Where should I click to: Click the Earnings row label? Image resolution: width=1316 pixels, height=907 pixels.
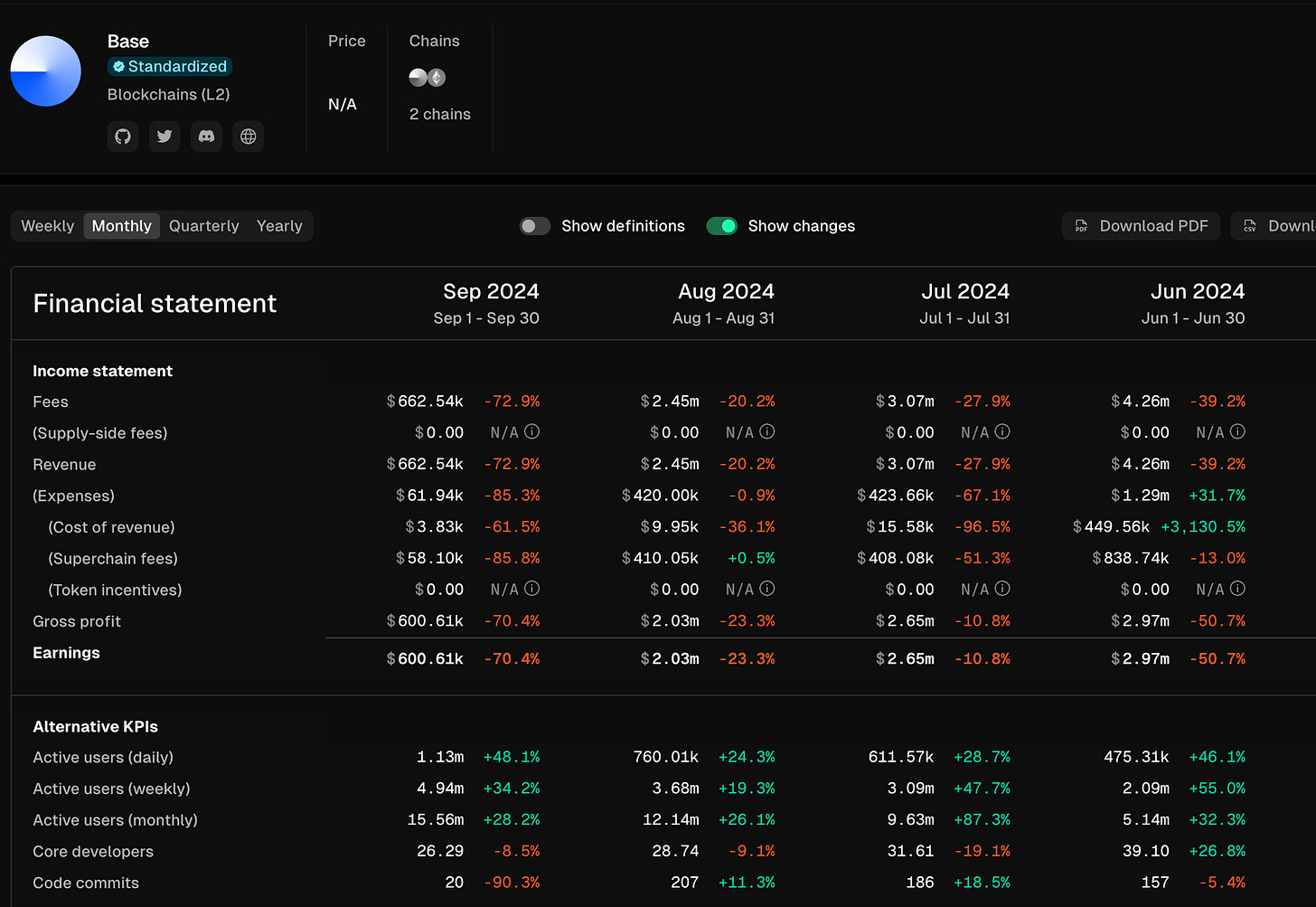(x=67, y=653)
